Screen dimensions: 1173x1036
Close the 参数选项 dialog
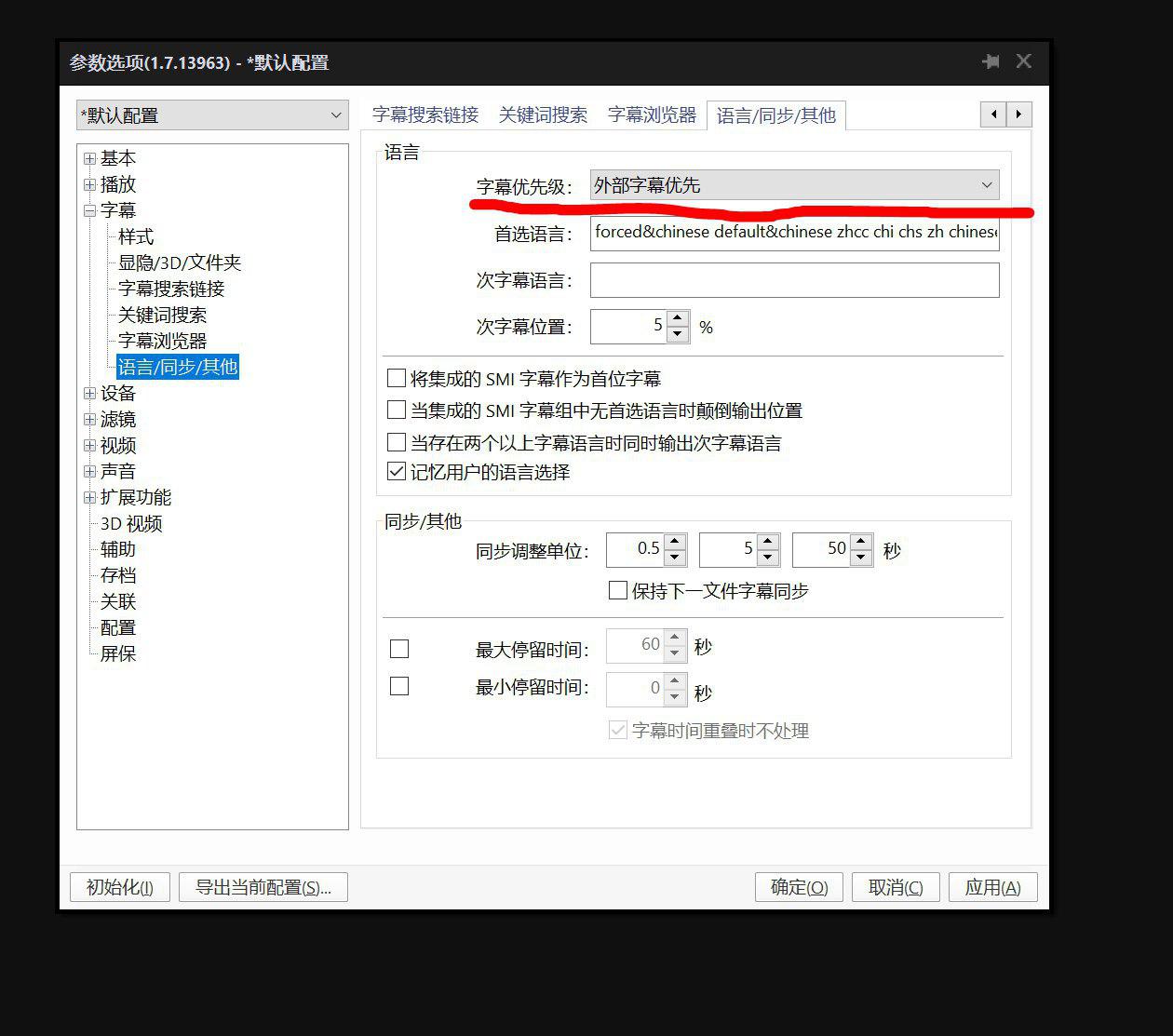coord(1024,61)
